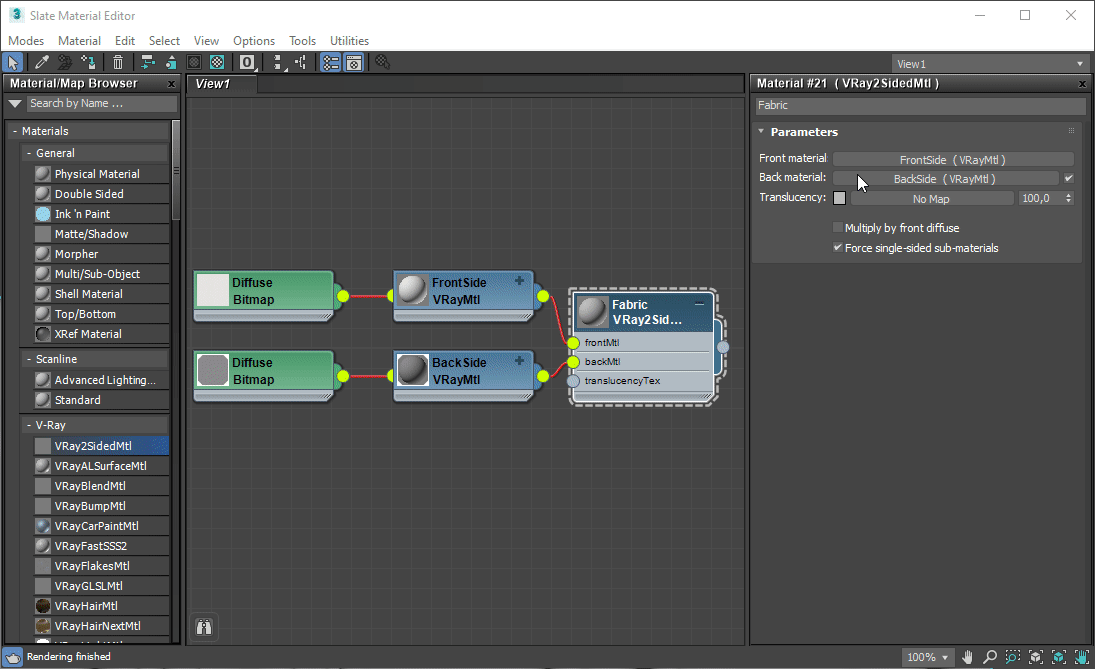Click the No Map translucency button

(931, 199)
